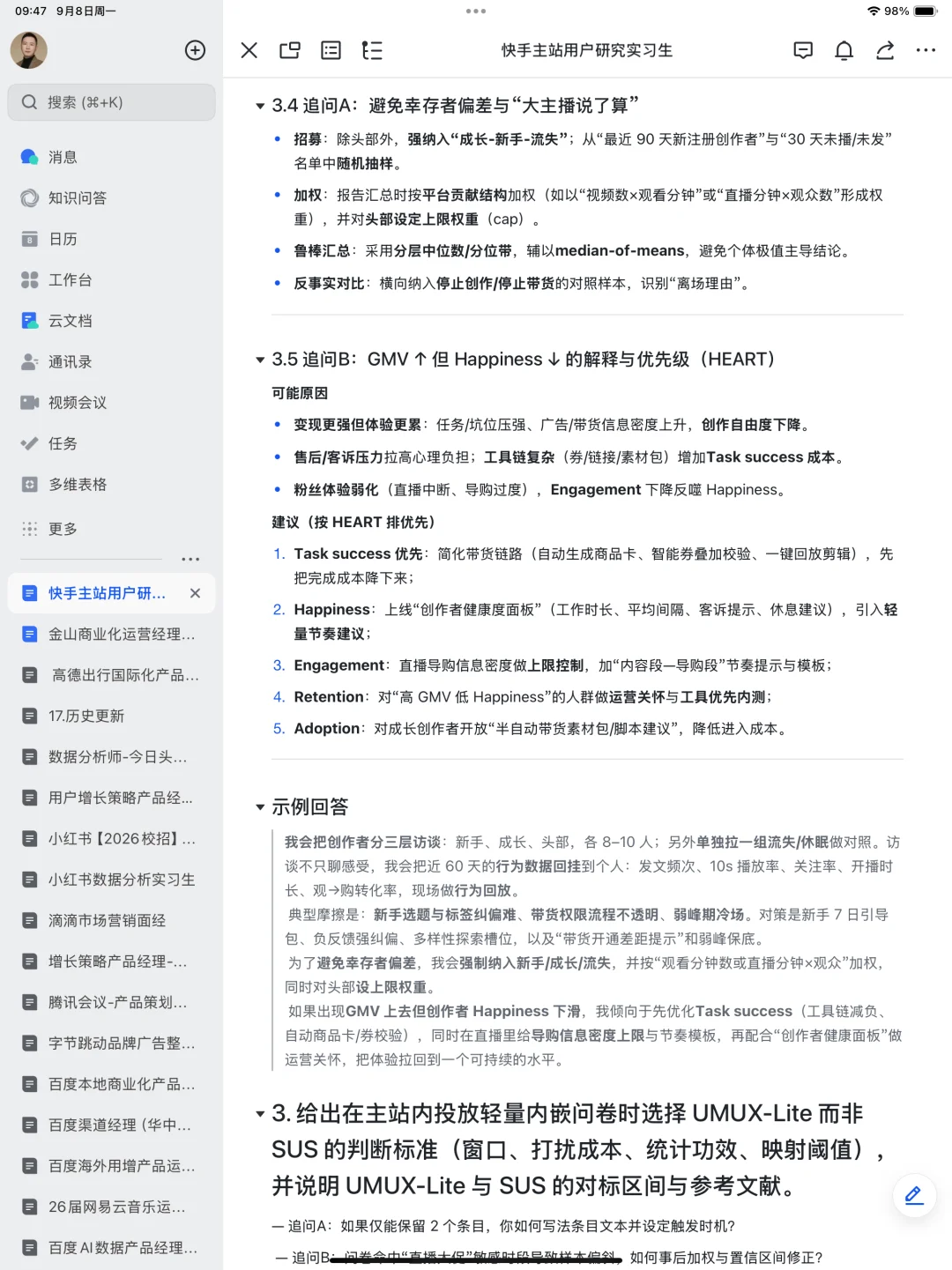
Task: Open the user profile avatar
Action: click(28, 50)
